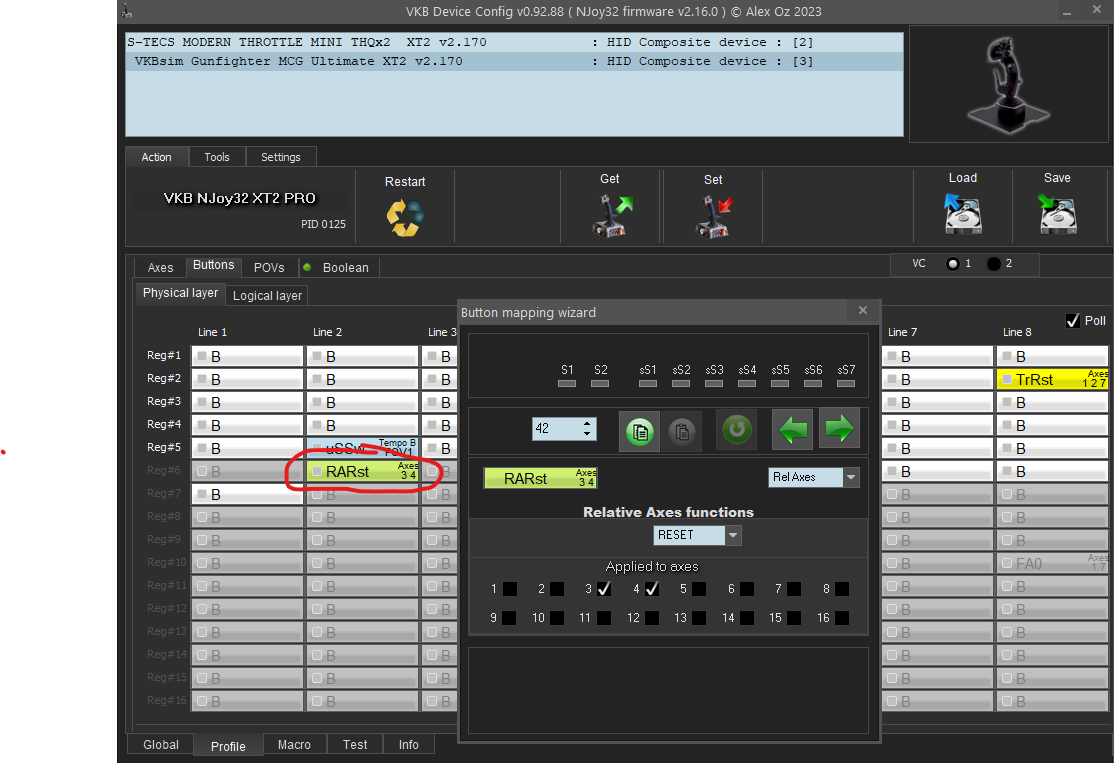Open the Rel Axes function type dropdown
Viewport: 1114px width, 763px height.
[x=851, y=478]
